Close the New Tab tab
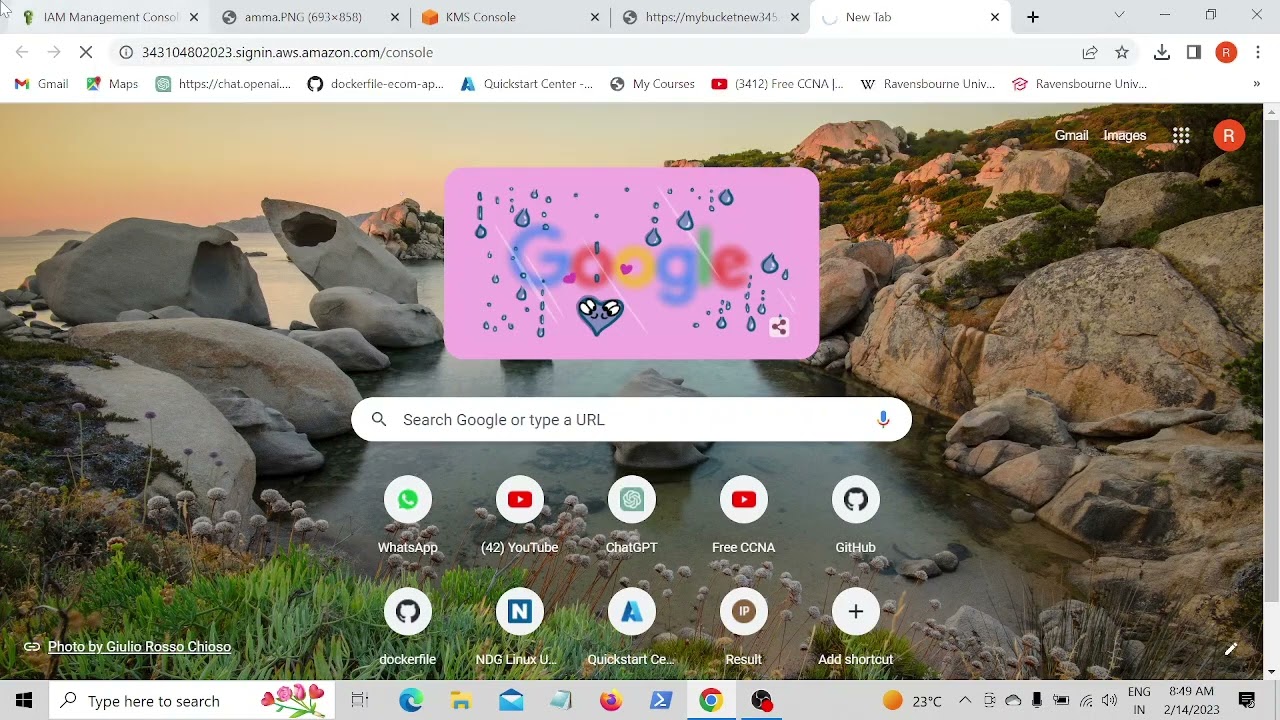Screen dimensions: 1280x720 tap(995, 17)
